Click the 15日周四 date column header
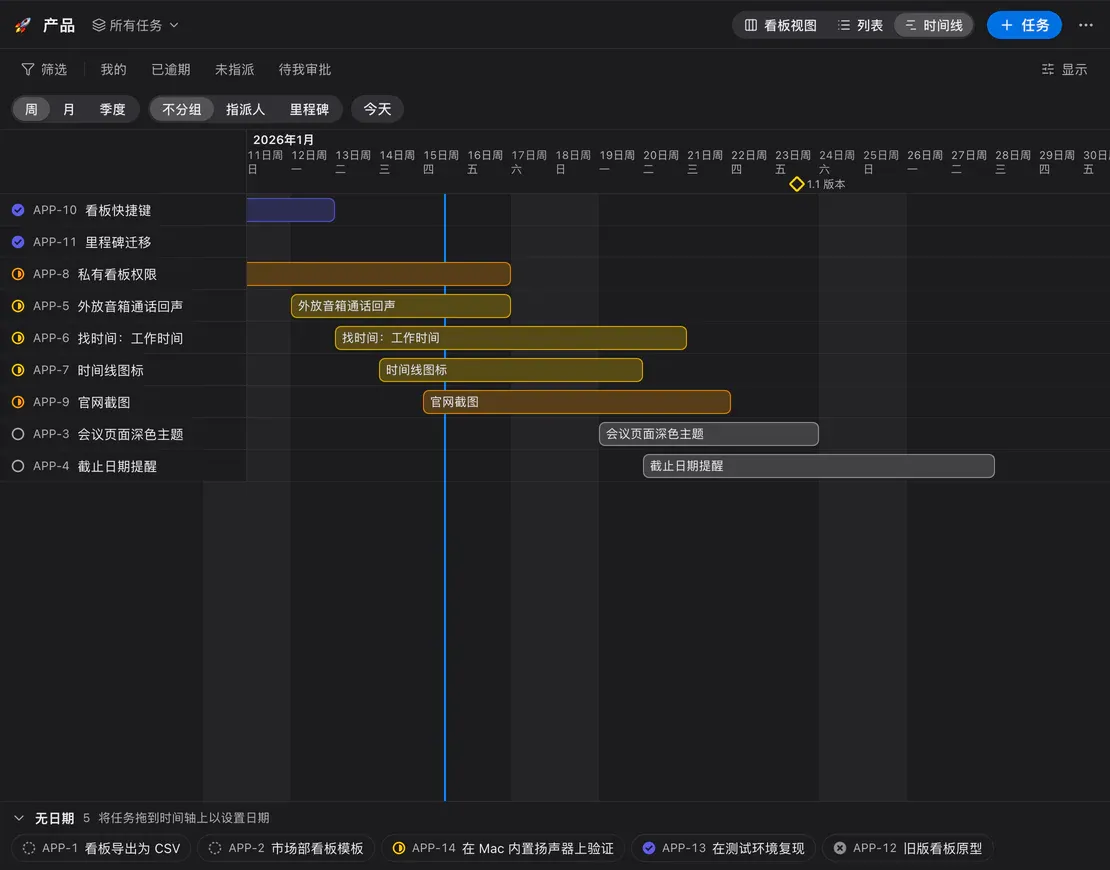 (x=440, y=162)
